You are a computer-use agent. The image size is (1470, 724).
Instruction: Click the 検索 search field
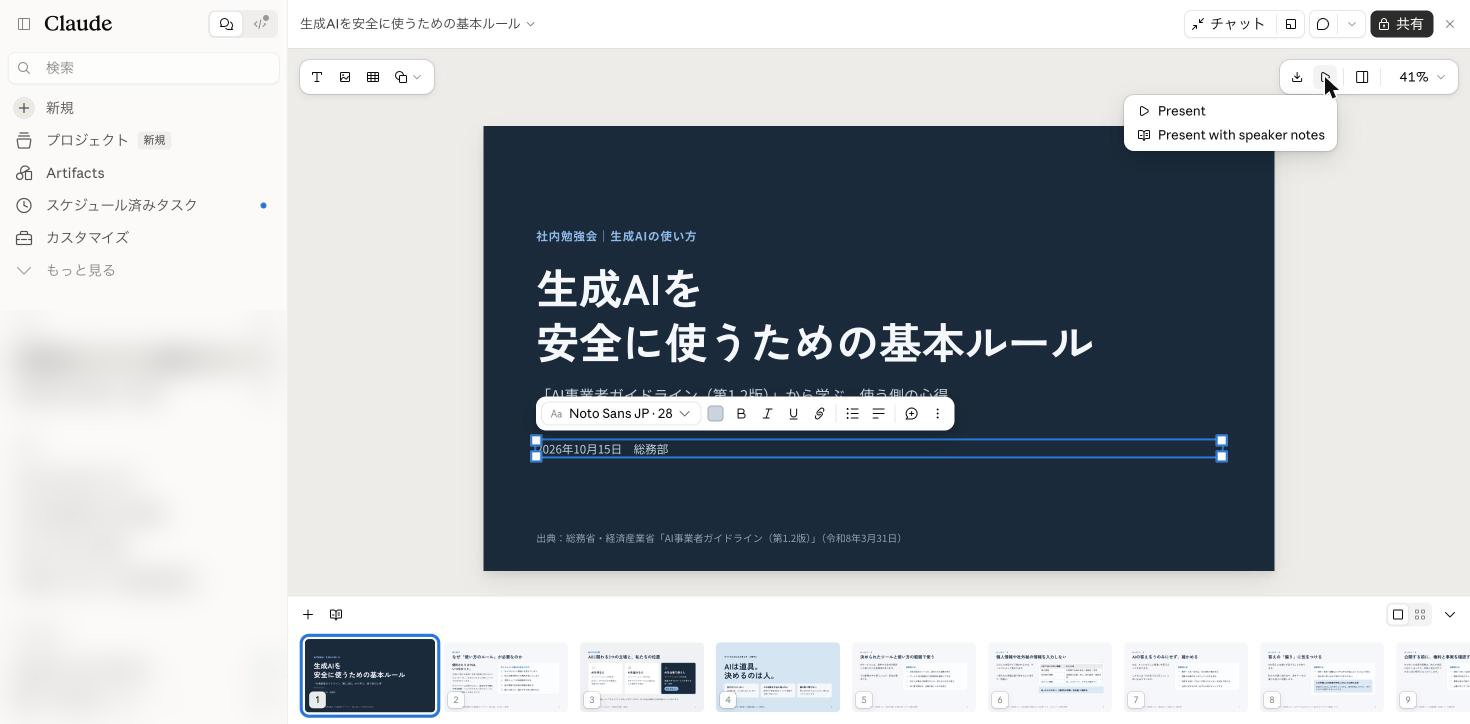click(x=144, y=68)
